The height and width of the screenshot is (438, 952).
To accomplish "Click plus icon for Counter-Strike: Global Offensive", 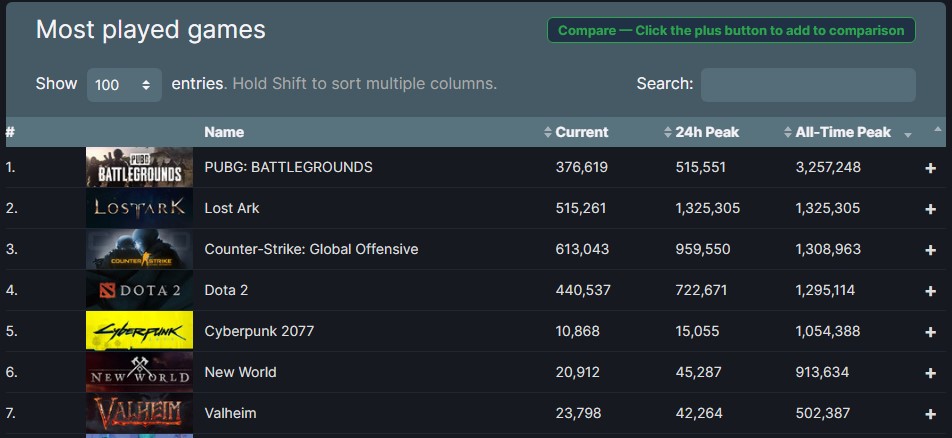I will click(x=930, y=250).
